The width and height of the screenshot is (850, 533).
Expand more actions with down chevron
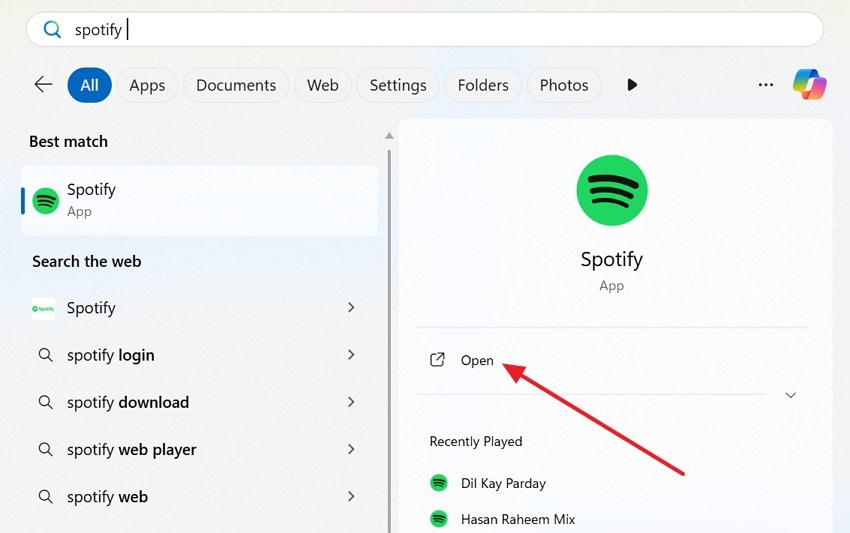[x=790, y=395]
